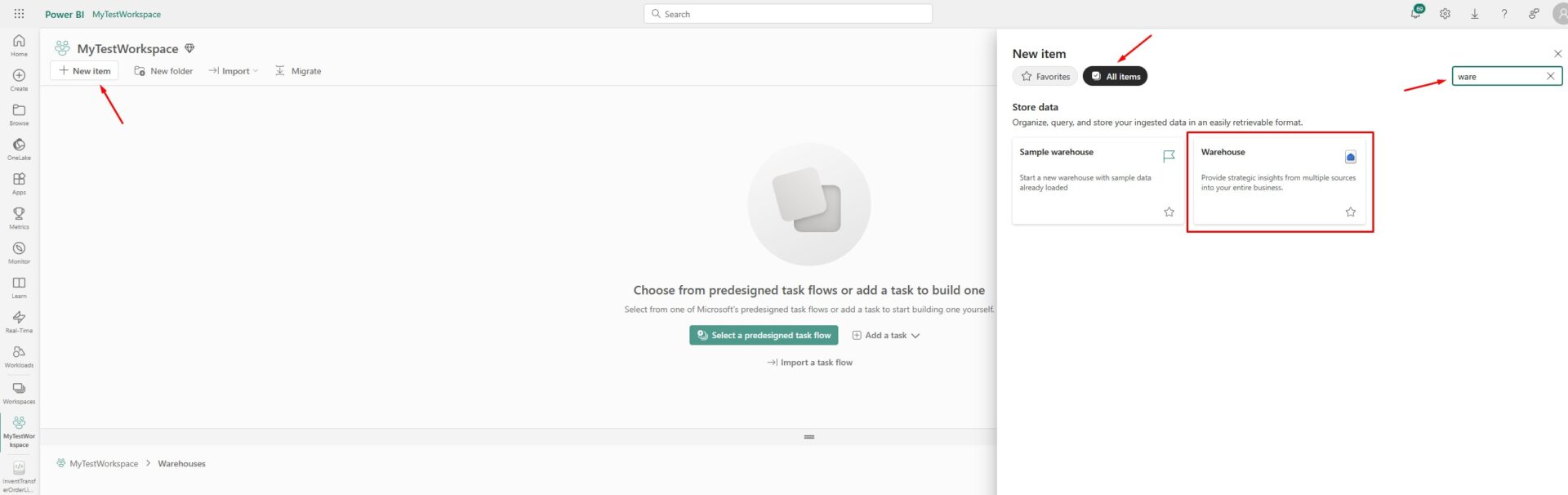Expand the Import dropdown
Image resolution: width=1568 pixels, height=495 pixels.
coord(233,71)
